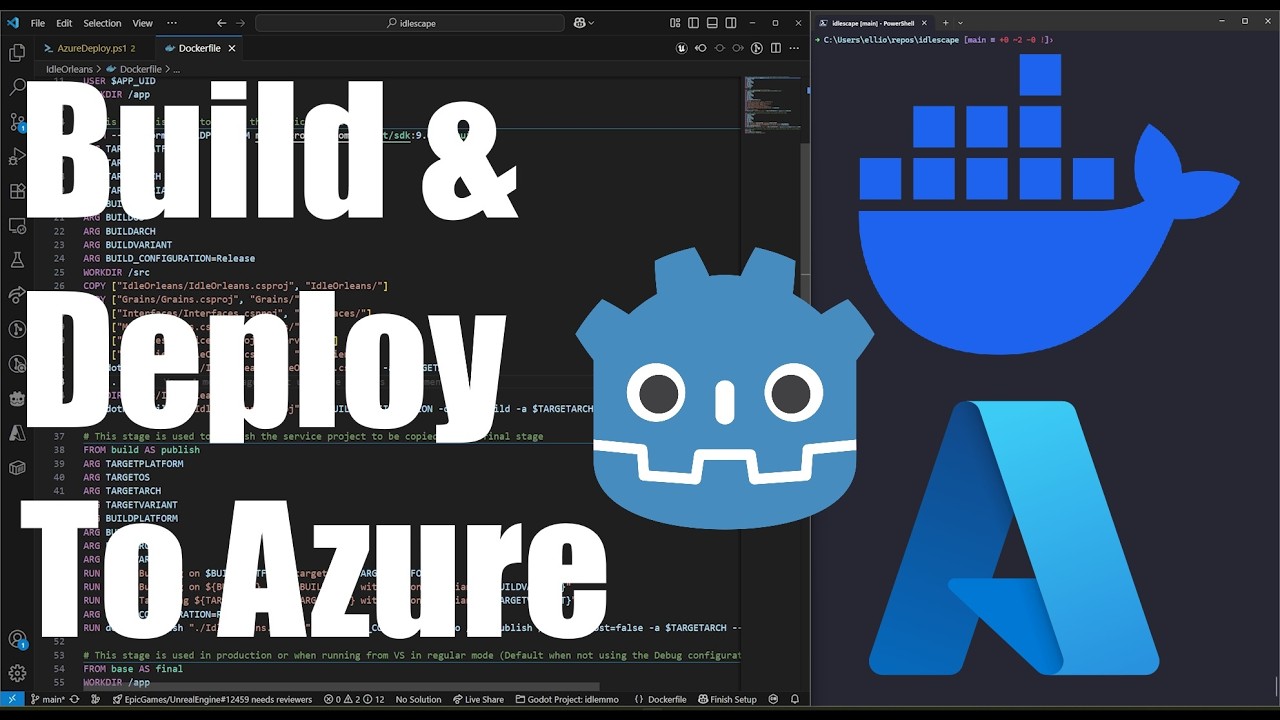Click the remote window indicator in status bar
1280x720 pixels.
tap(12, 699)
